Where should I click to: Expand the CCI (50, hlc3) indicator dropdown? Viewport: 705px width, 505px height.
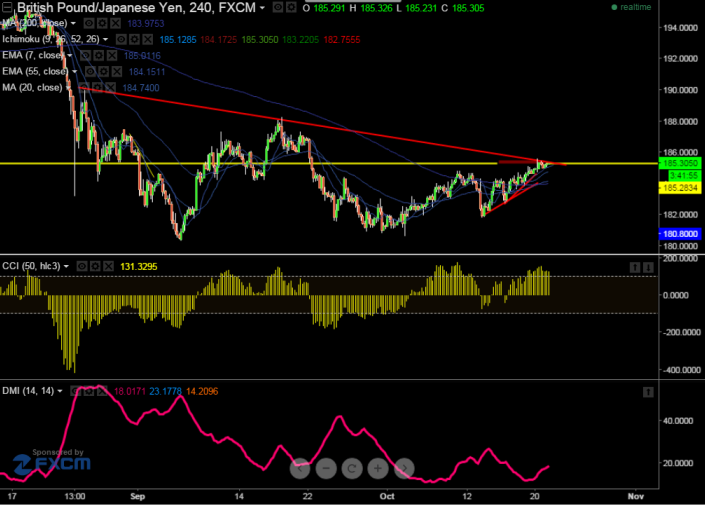(x=66, y=267)
